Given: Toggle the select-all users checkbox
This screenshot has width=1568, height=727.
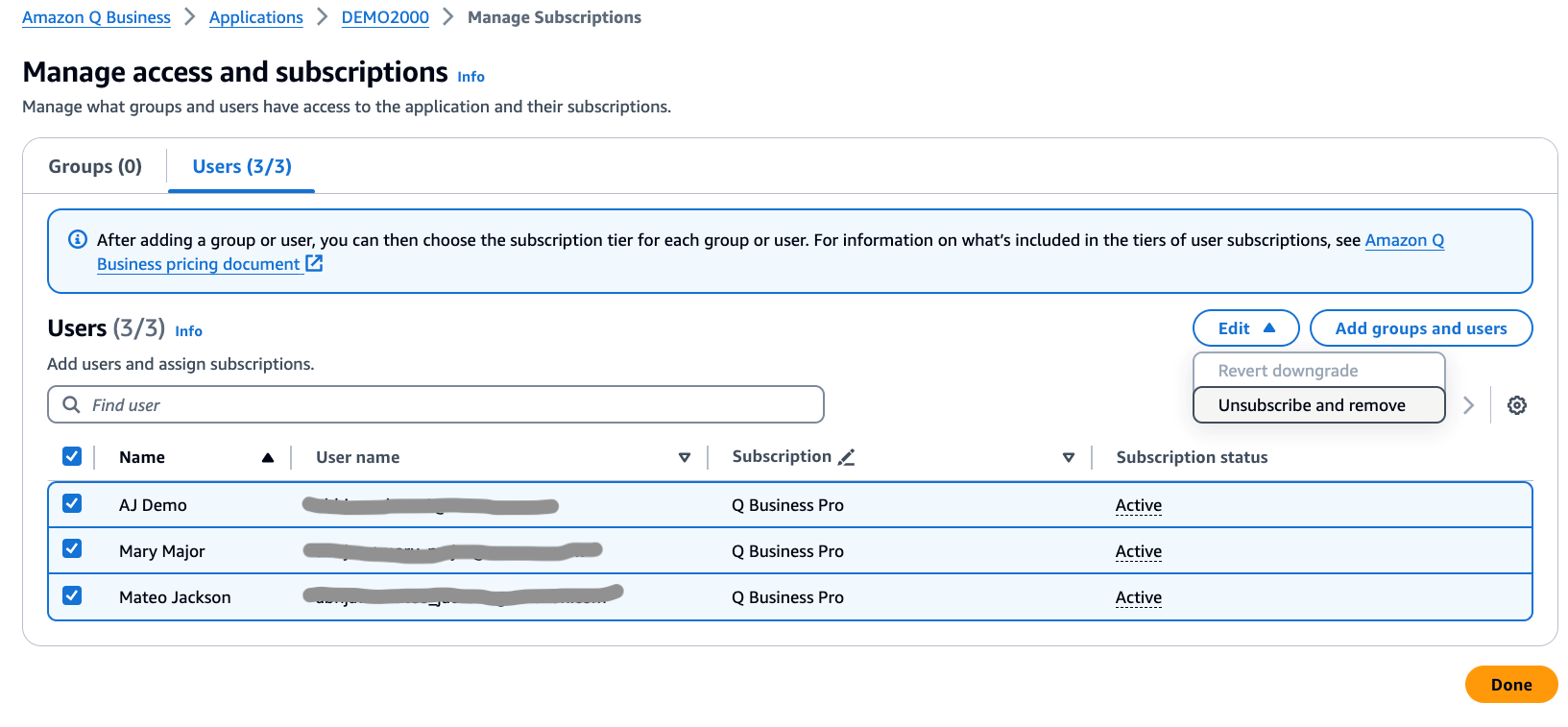Looking at the screenshot, I should tap(72, 456).
